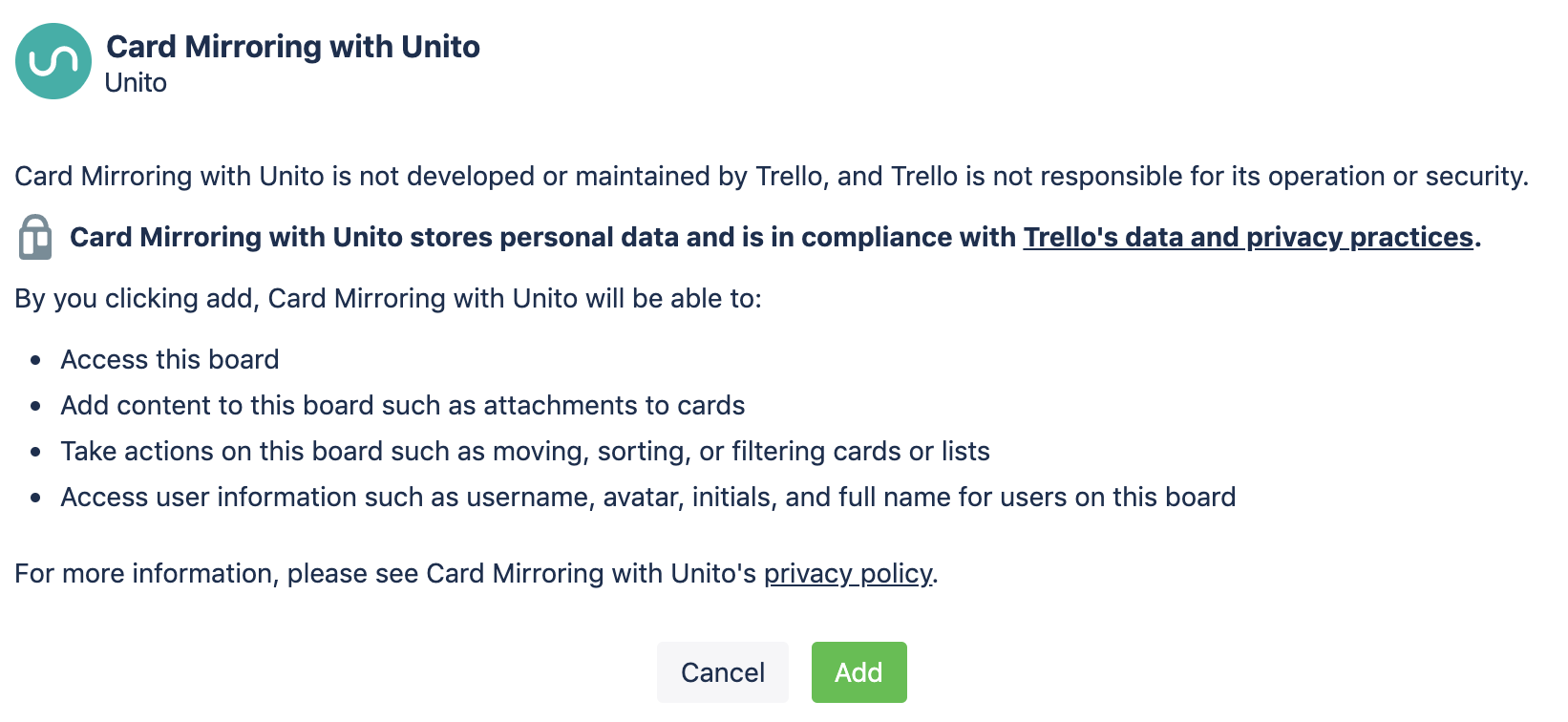This screenshot has height=722, width=1568.
Task: Click the bullet dot before Access user information
Action: click(35, 498)
